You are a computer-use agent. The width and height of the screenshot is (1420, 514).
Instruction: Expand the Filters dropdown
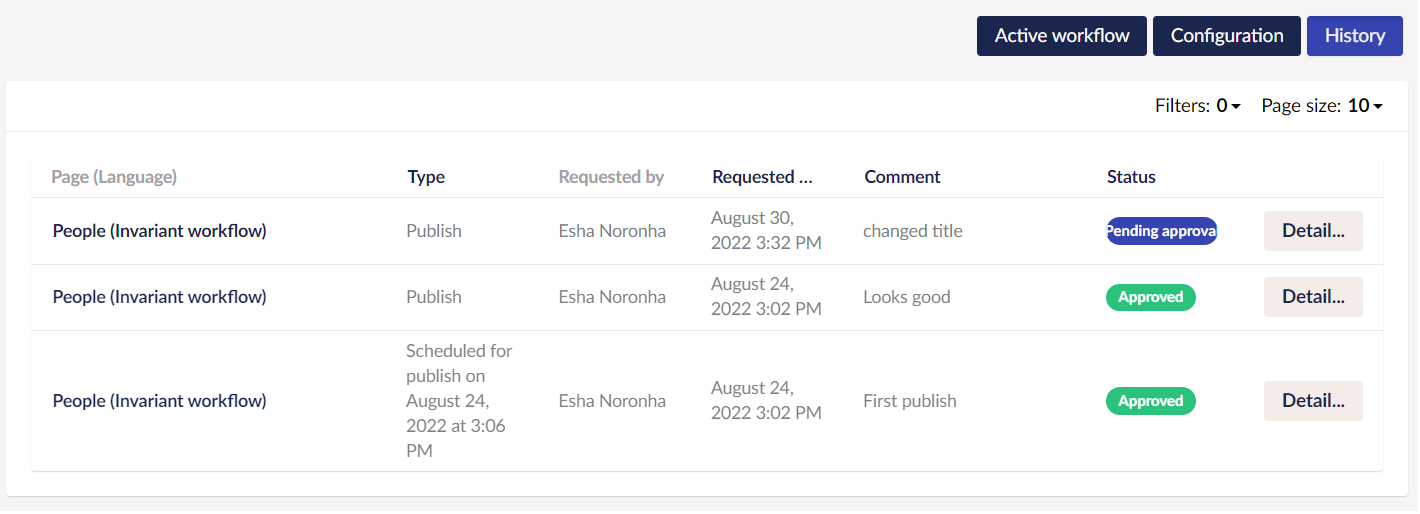(x=1197, y=106)
